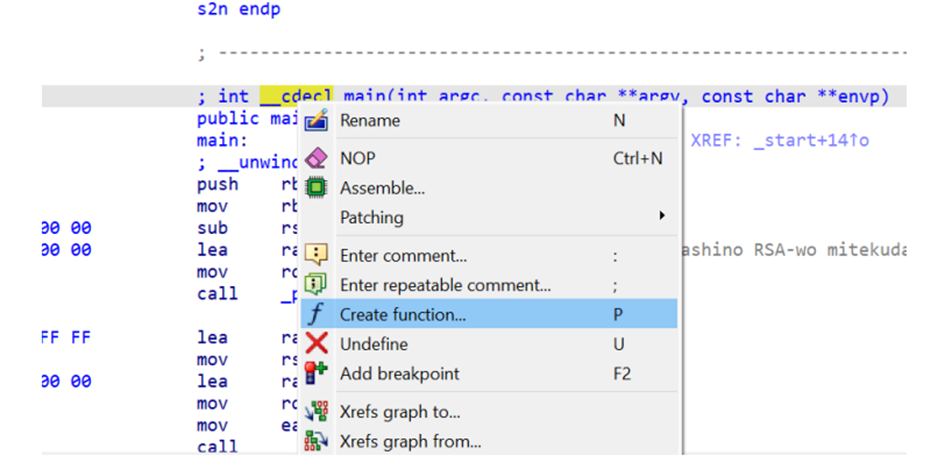Select Enter repeatable comment... item
This screenshot has width=945, height=470.
pyautogui.click(x=489, y=284)
